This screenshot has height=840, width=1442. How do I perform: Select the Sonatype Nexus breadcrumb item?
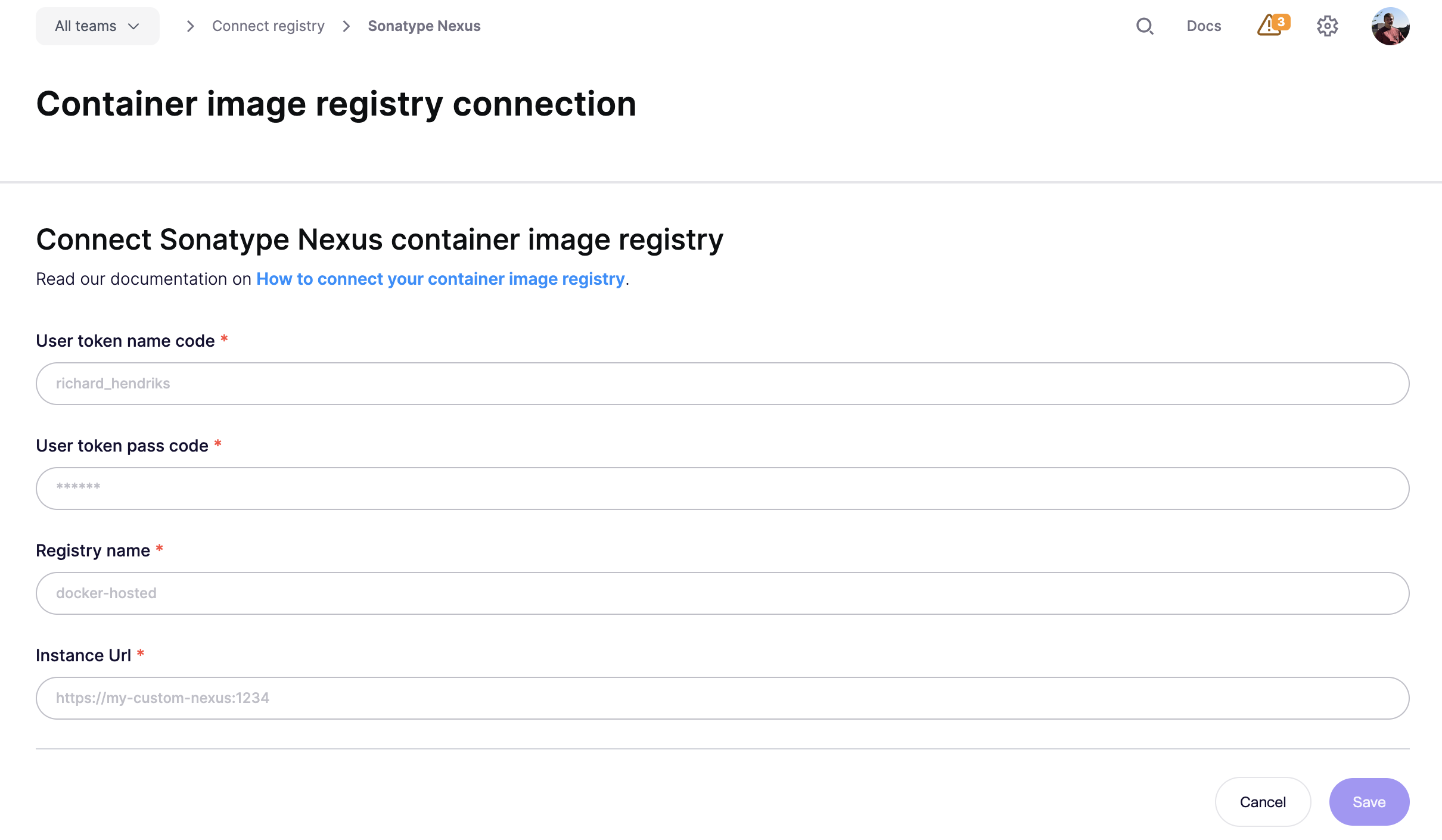pos(424,26)
